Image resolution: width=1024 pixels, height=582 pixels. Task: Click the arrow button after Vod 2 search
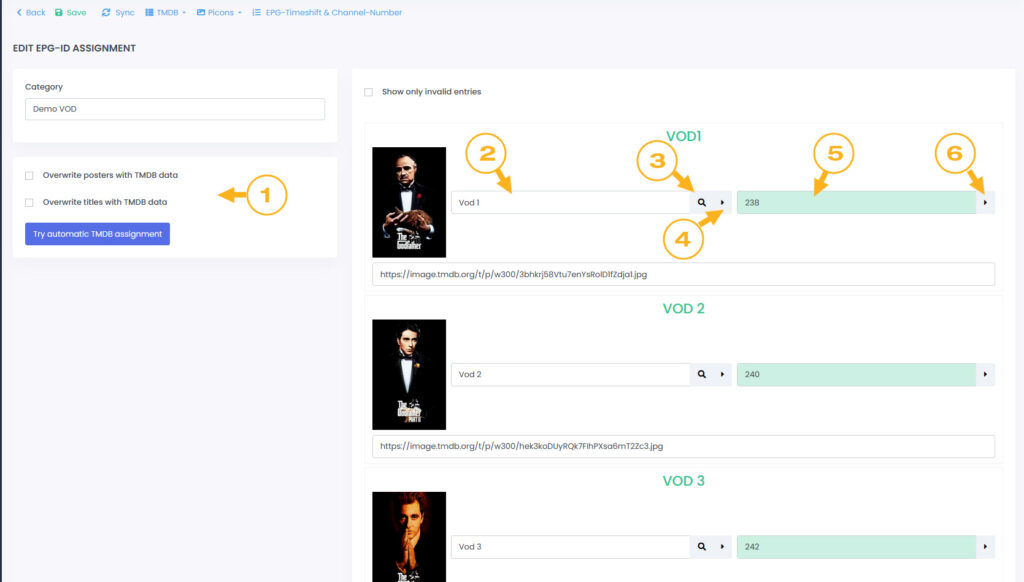coord(722,375)
